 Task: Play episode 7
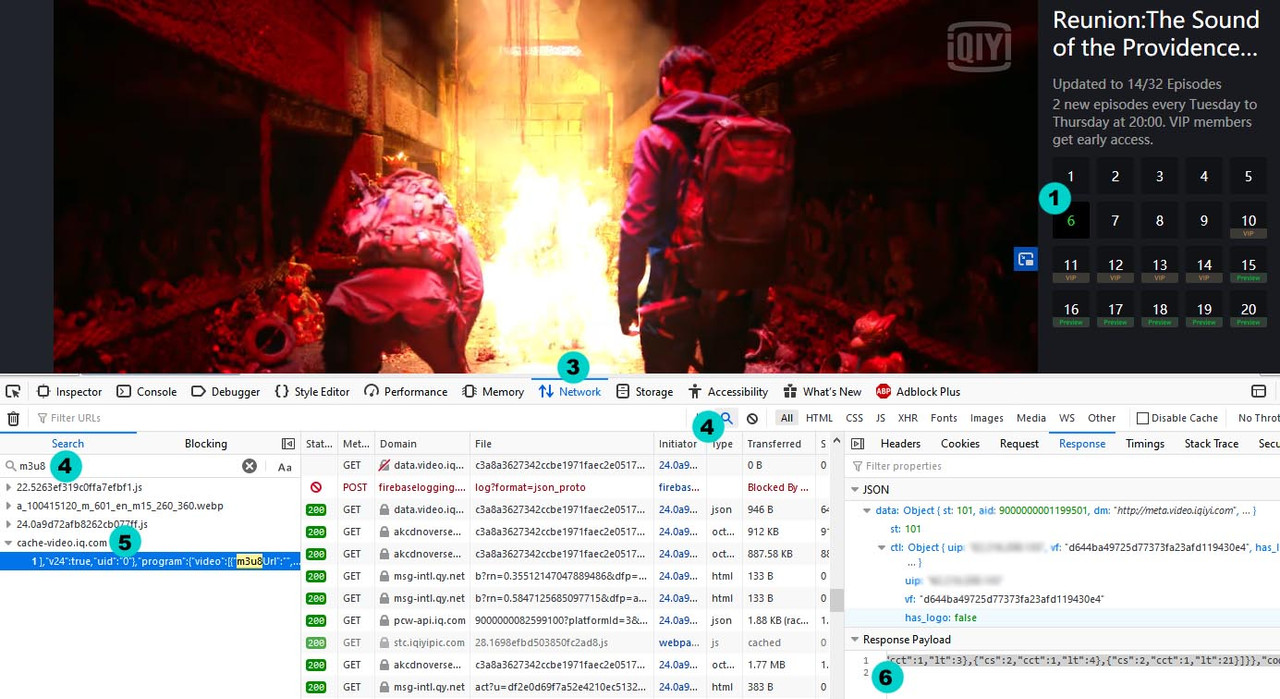click(x=1115, y=221)
